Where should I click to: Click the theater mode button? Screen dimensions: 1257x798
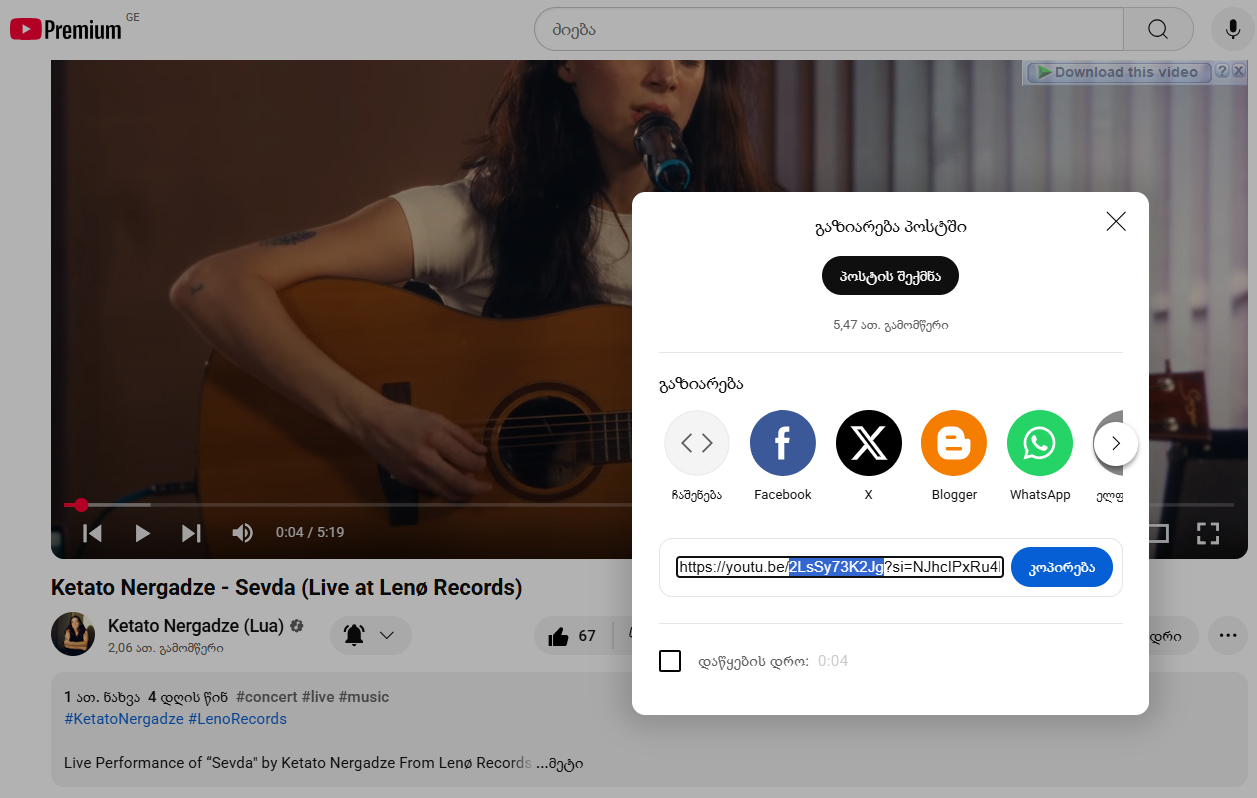click(x=1158, y=533)
